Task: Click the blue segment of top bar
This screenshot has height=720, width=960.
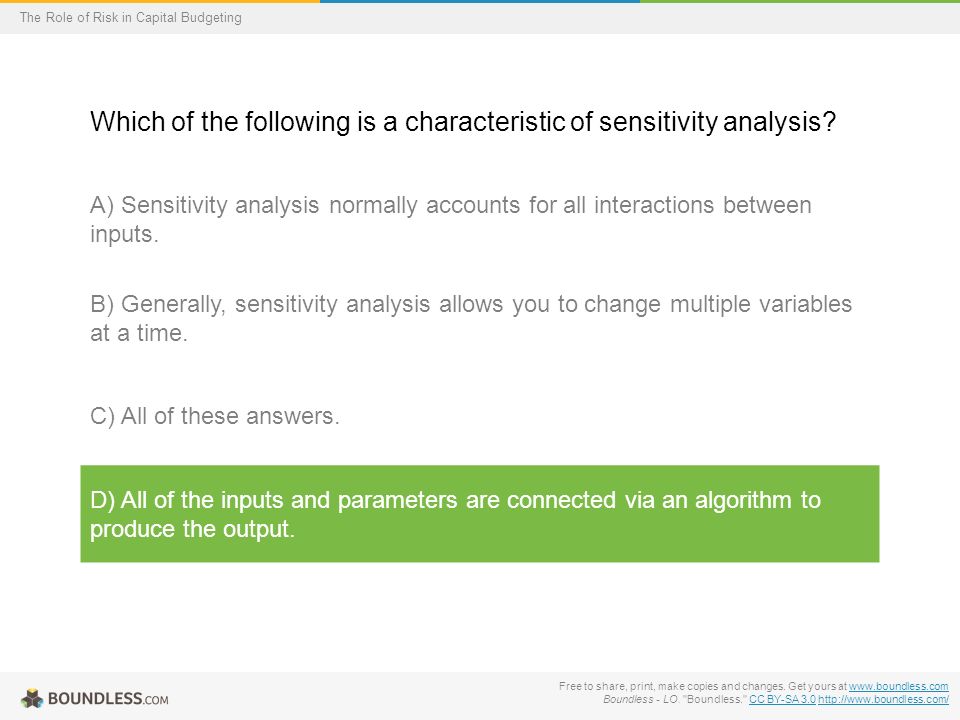Action: tap(480, 1)
